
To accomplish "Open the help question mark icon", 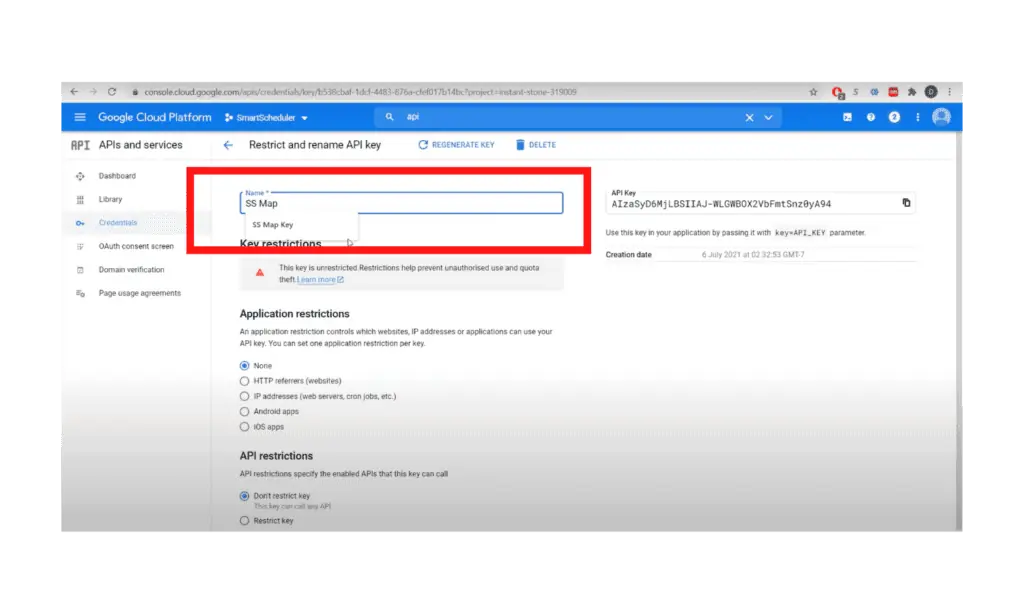I will (871, 118).
